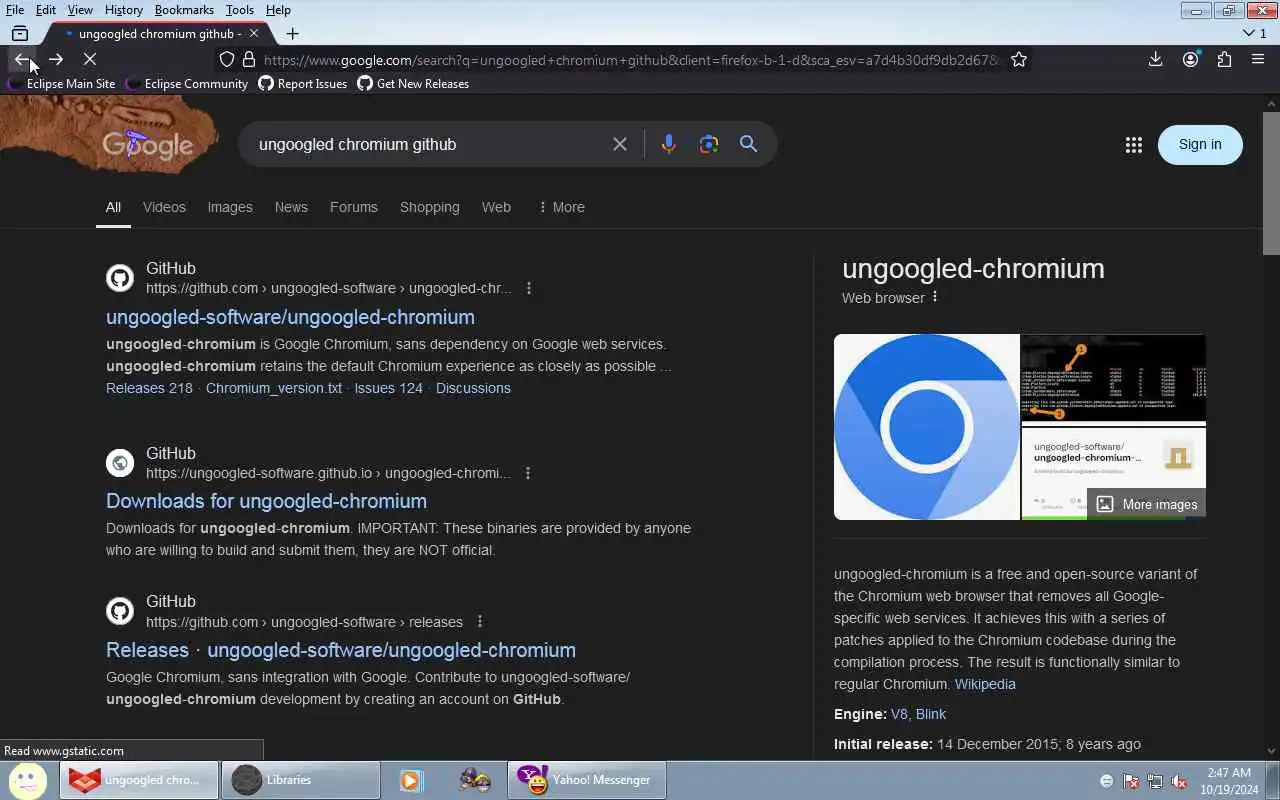Close the ungoogled chromium github tab
Image resolution: width=1280 pixels, height=800 pixels.
(x=254, y=33)
